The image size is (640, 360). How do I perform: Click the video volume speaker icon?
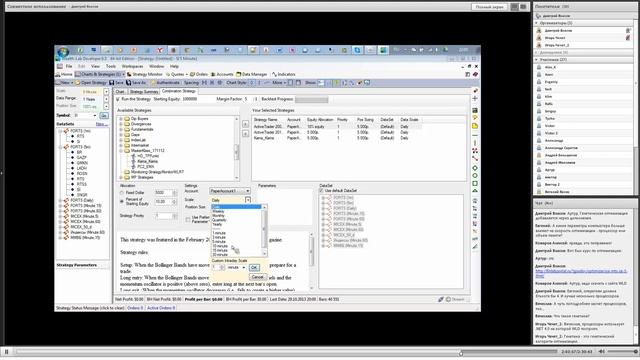[x=601, y=351]
